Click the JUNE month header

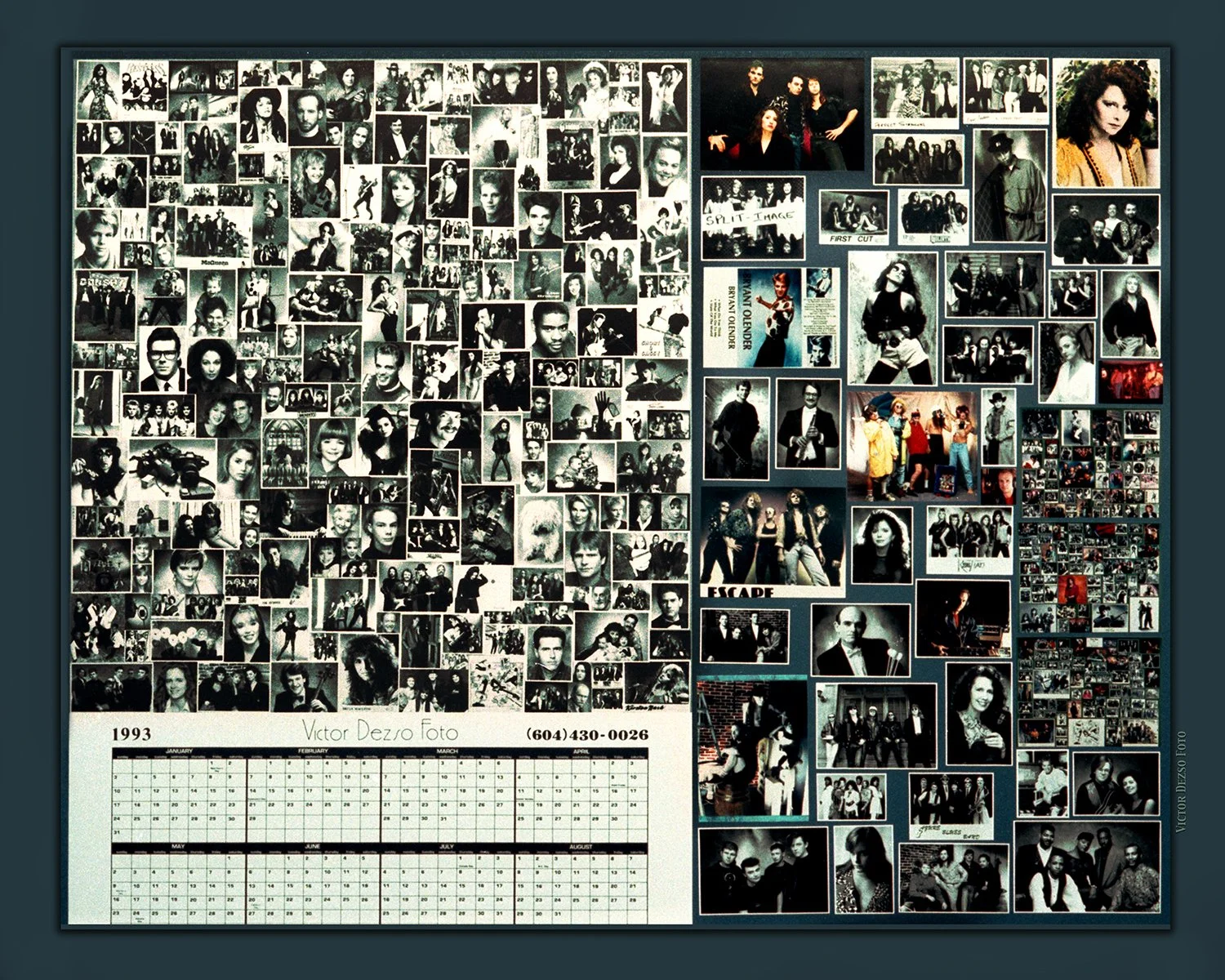click(313, 846)
